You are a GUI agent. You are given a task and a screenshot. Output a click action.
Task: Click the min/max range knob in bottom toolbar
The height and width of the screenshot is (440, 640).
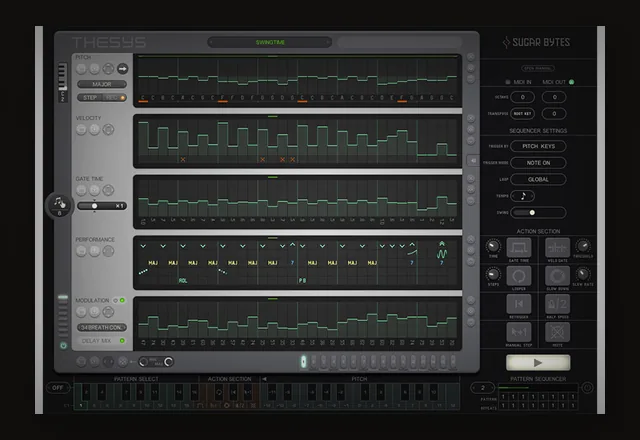156,362
